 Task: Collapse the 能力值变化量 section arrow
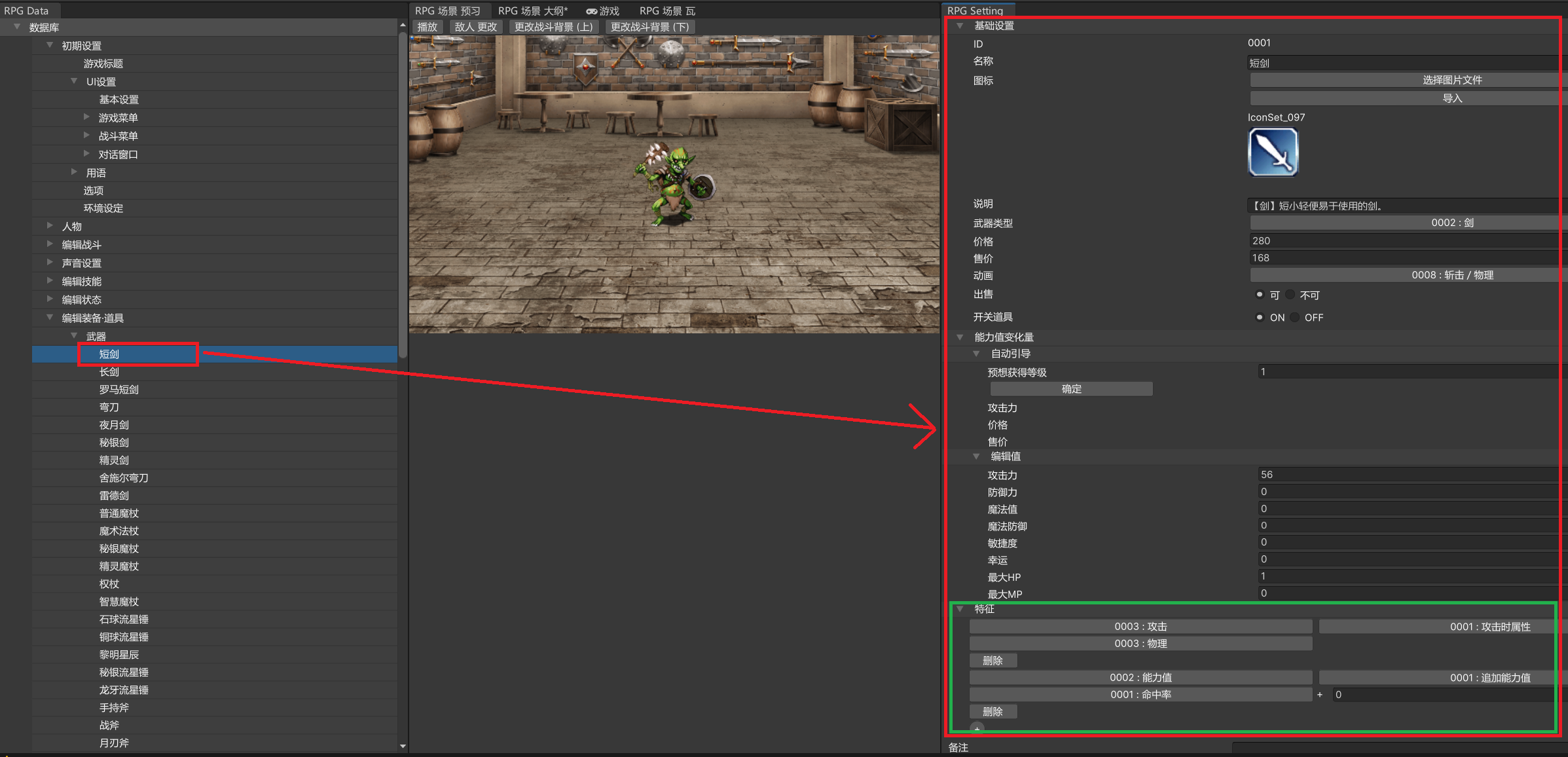960,337
